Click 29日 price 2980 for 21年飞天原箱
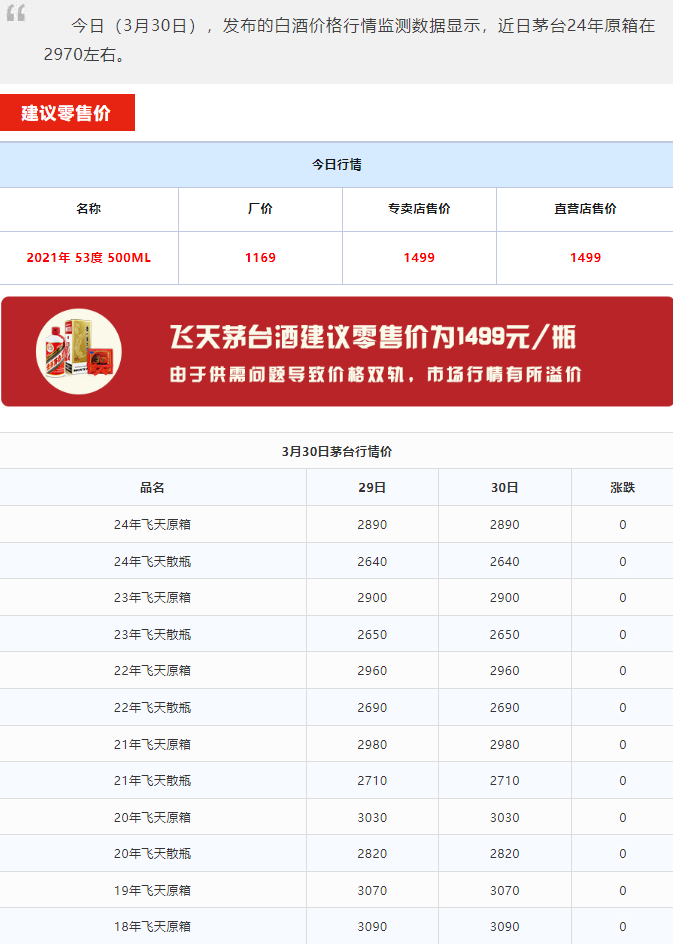The width and height of the screenshot is (673, 944). [372, 745]
